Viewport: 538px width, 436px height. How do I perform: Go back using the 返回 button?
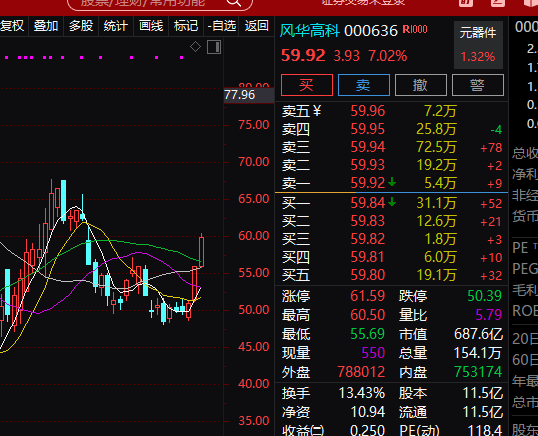point(256,26)
